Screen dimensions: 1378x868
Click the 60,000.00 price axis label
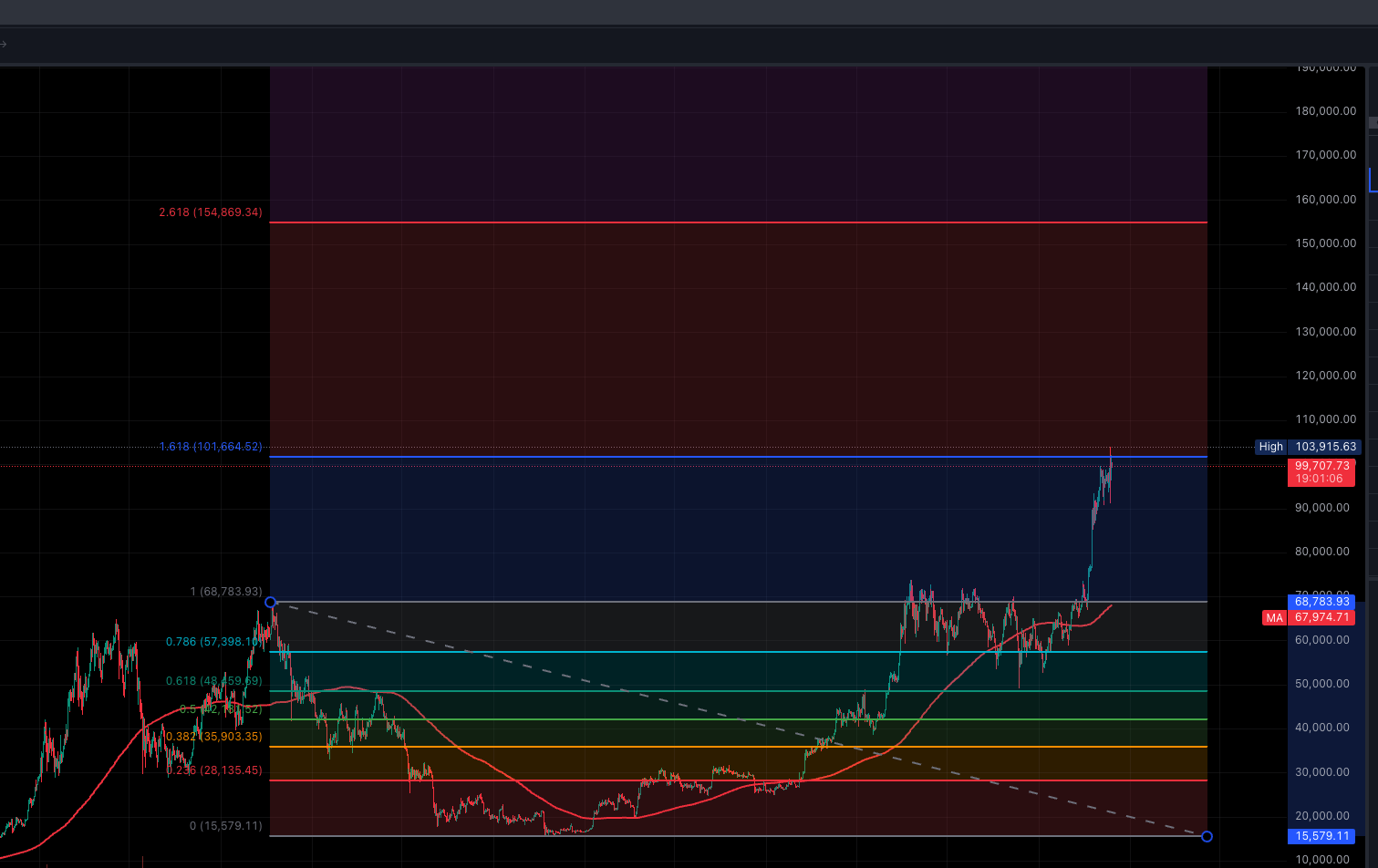[1322, 640]
